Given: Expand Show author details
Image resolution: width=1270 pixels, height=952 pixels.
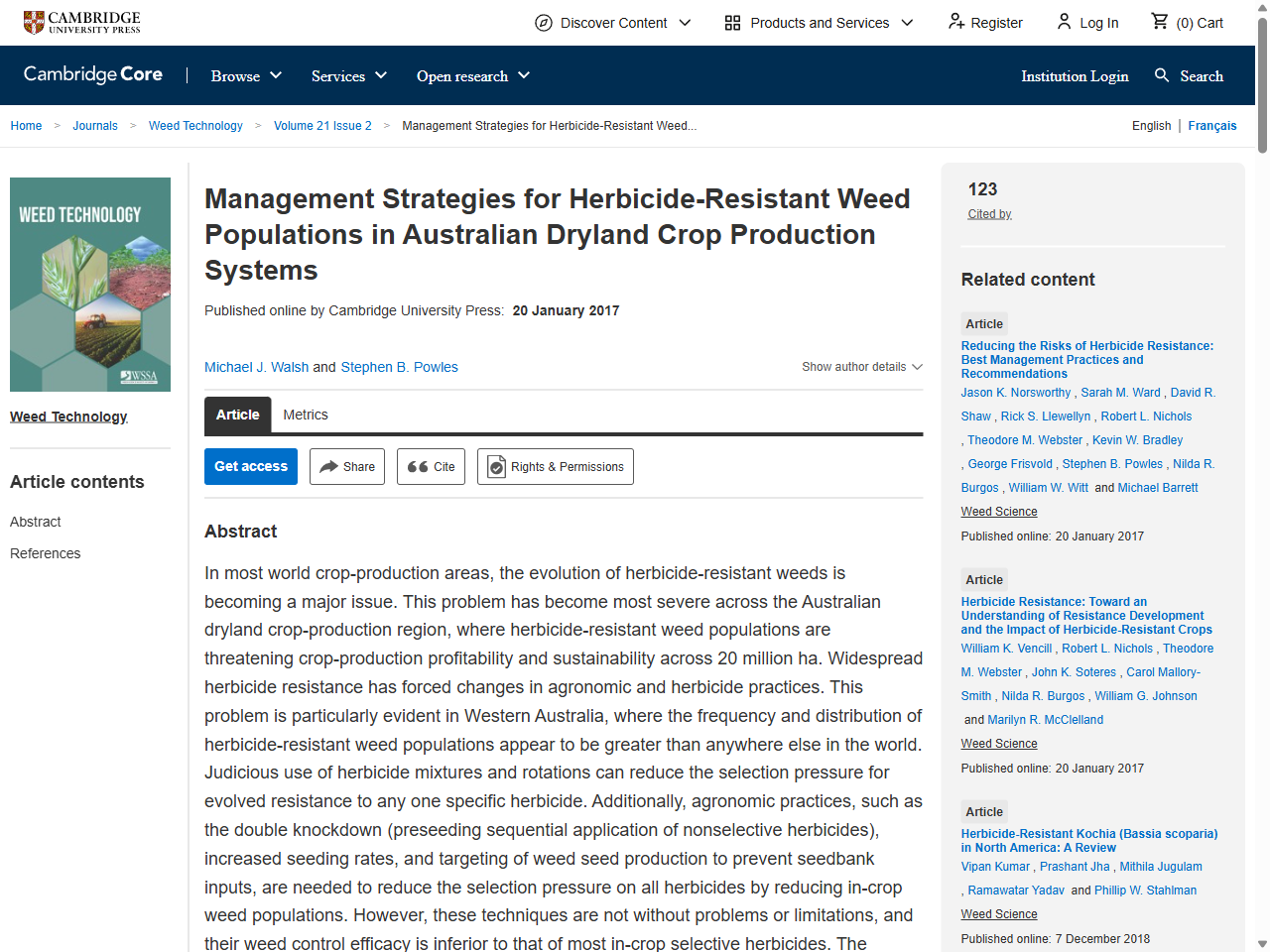Looking at the screenshot, I should (861, 367).
